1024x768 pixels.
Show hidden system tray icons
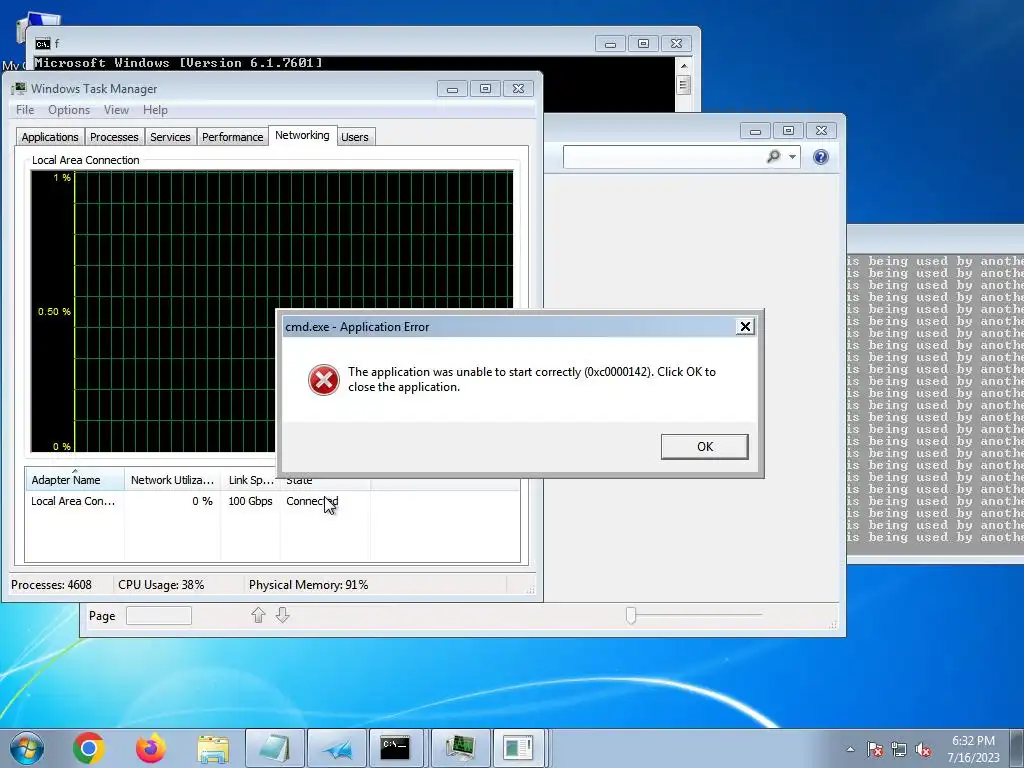[x=850, y=749]
